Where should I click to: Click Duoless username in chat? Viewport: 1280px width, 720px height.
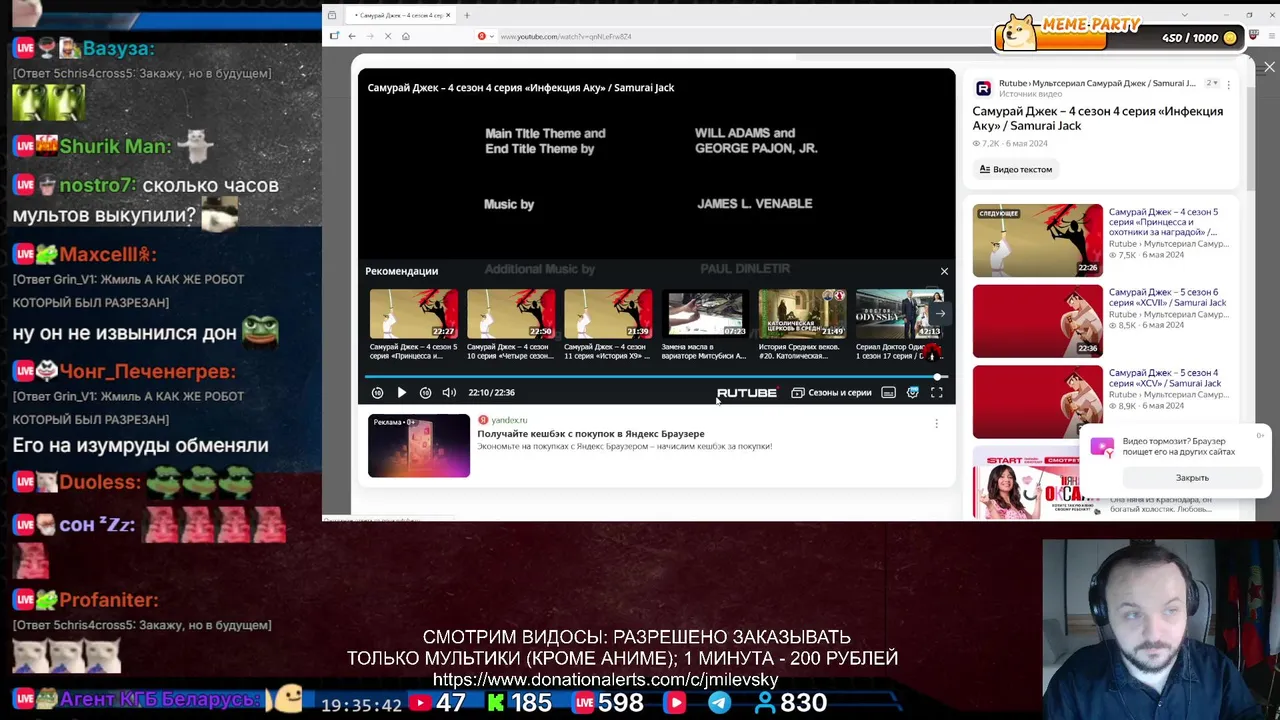point(99,482)
